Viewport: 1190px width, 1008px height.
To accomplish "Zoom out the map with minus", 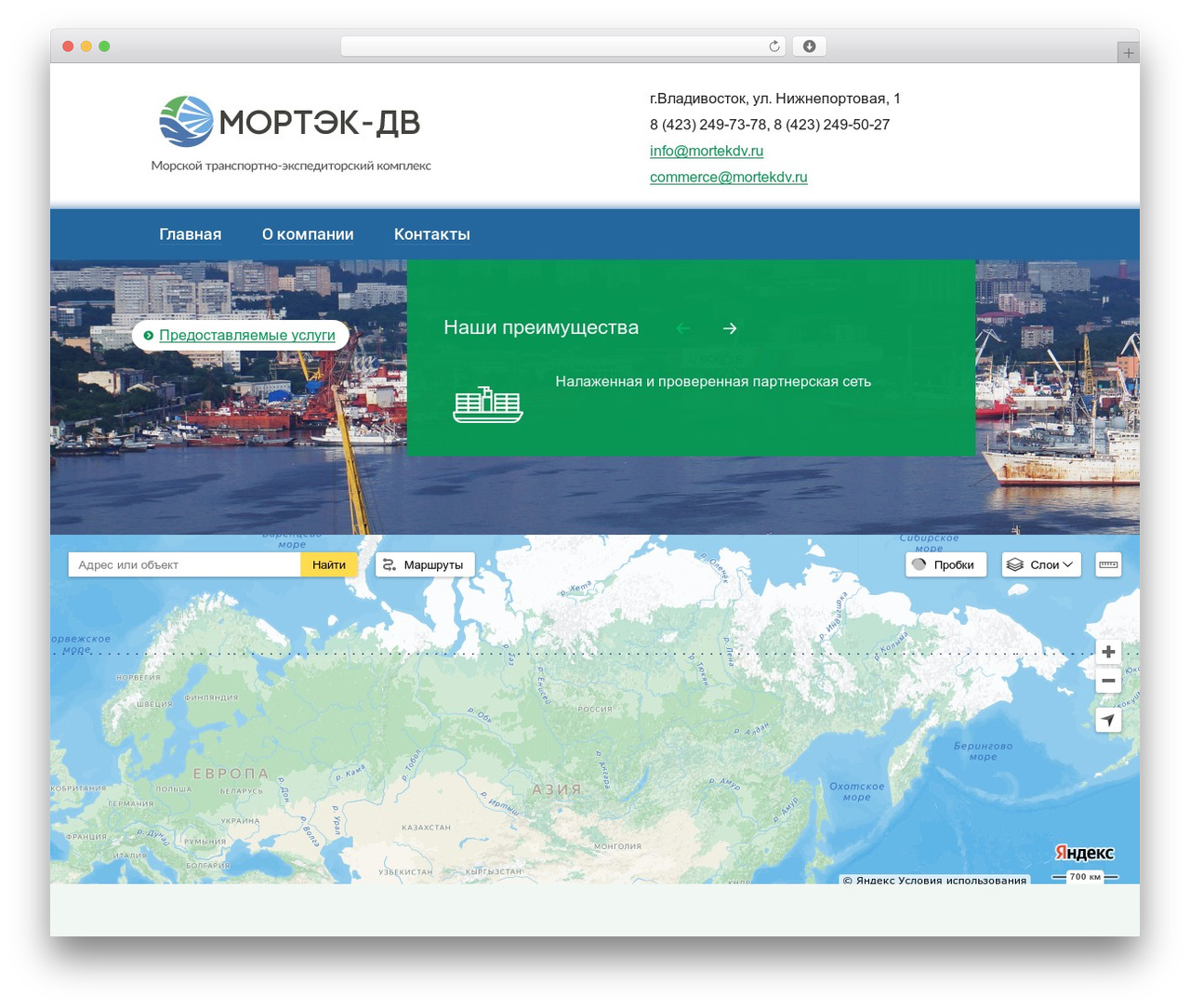I will pos(1108,681).
